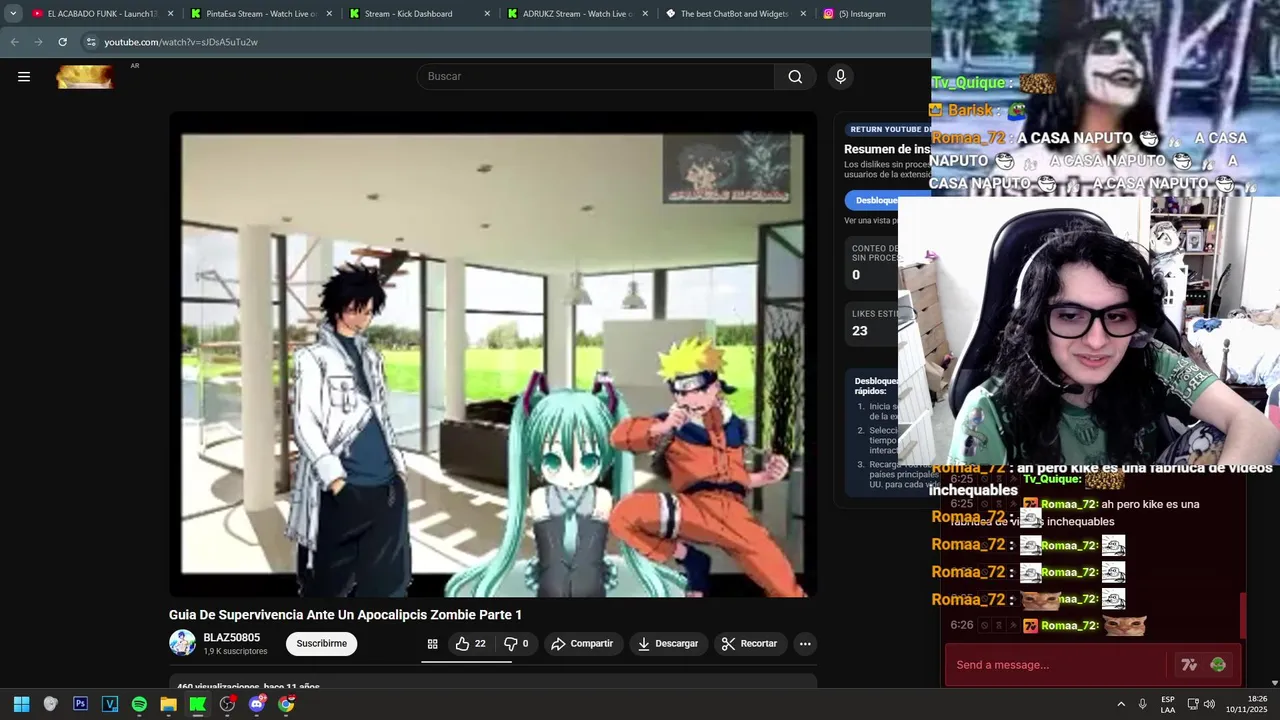The height and width of the screenshot is (720, 1280).
Task: Open Windows Start menu
Action: click(21, 704)
